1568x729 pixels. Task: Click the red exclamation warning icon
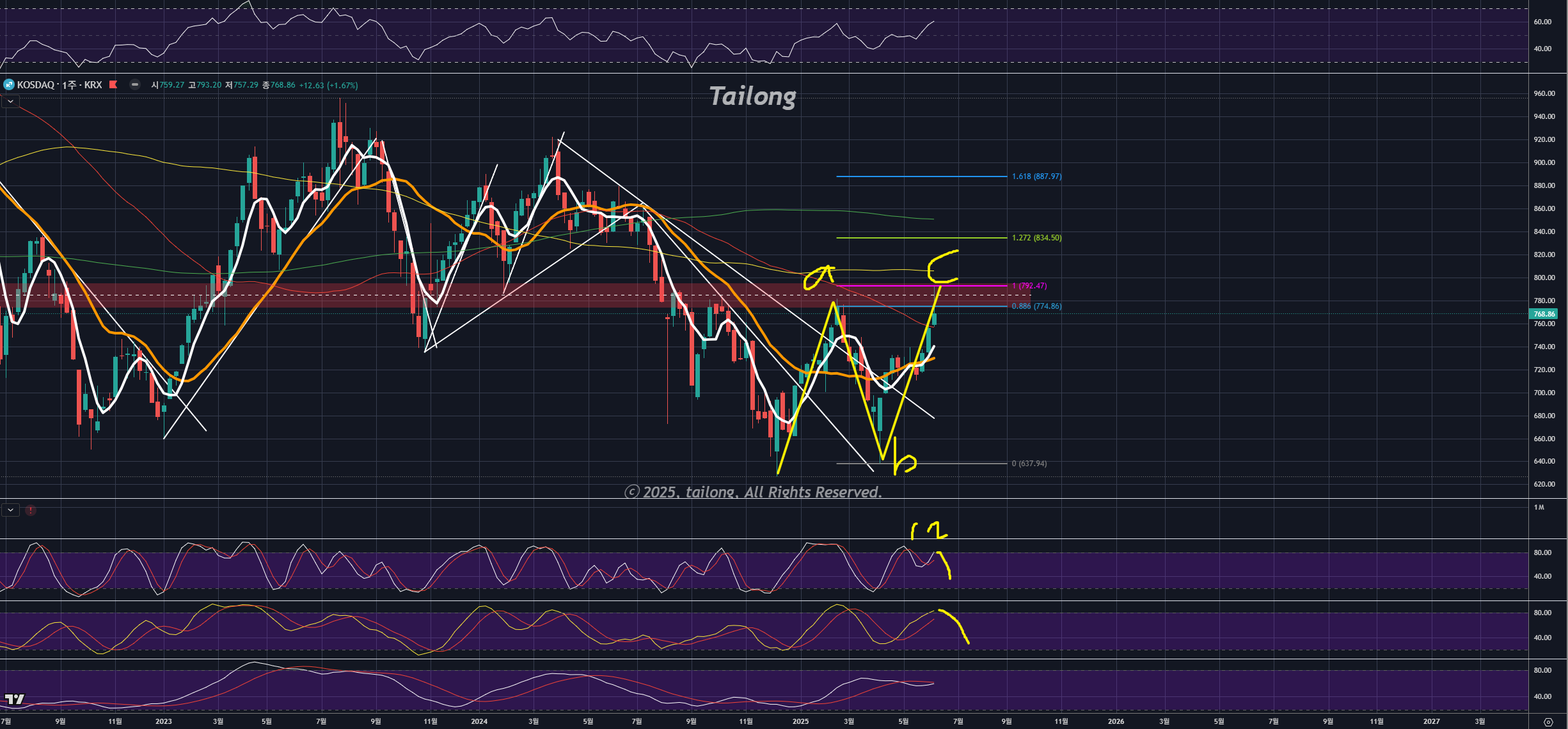31,510
